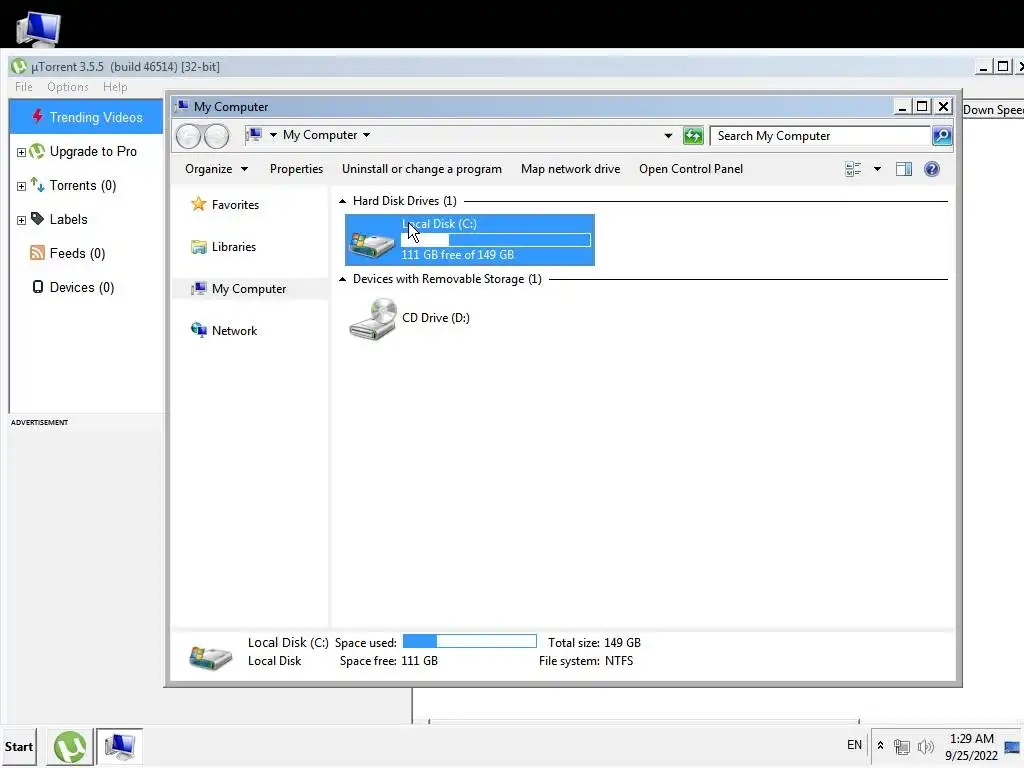Click the Forward navigation arrow in My Computer

(x=217, y=136)
